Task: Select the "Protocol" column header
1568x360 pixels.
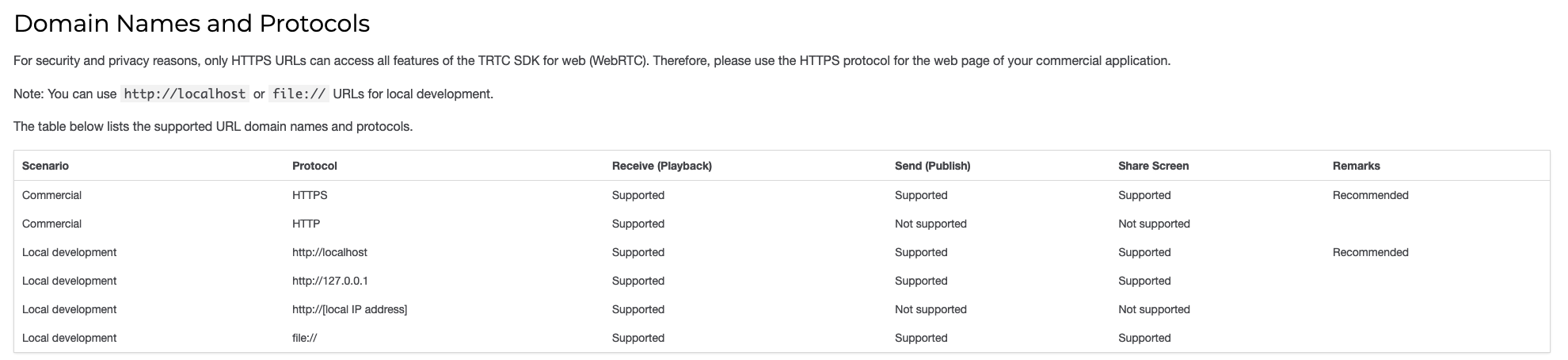Action: [314, 166]
